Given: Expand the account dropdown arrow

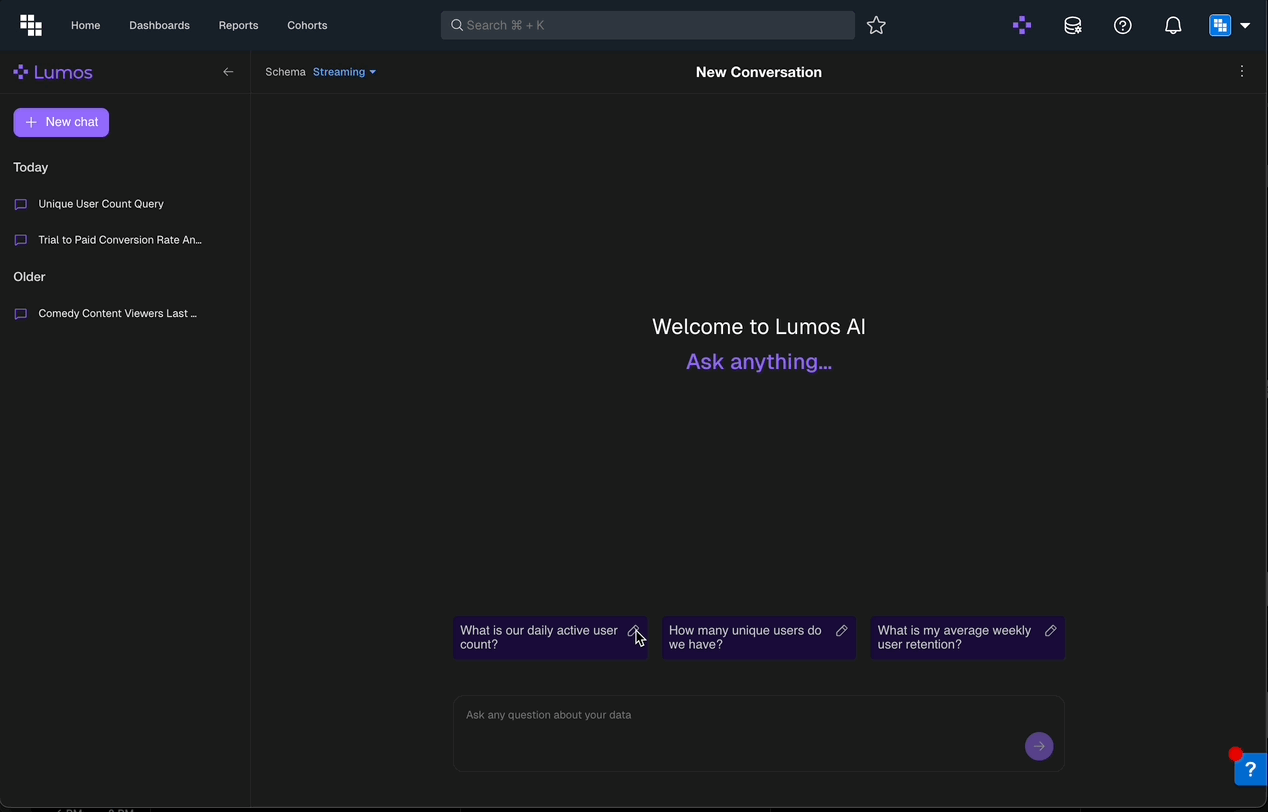Looking at the screenshot, I should click(1245, 26).
